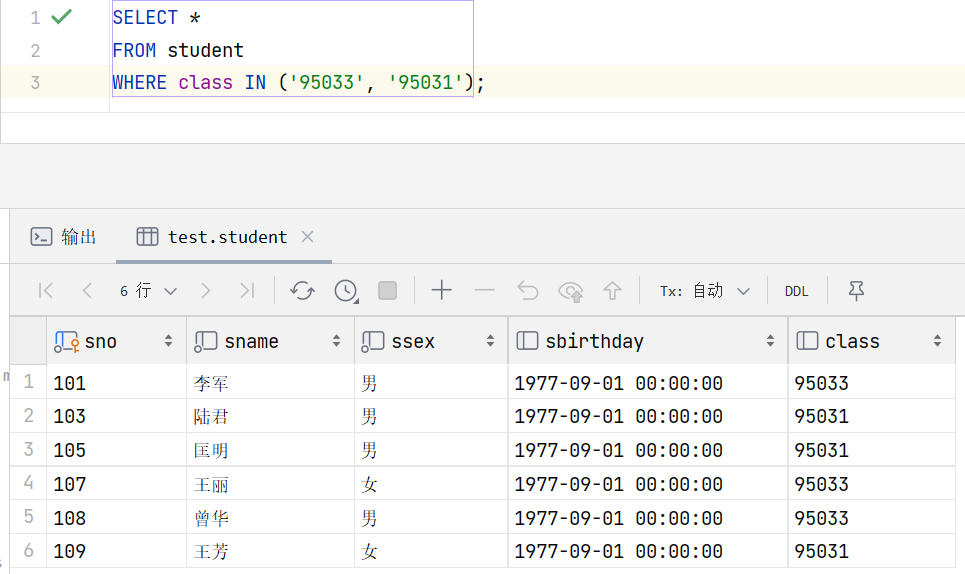965x574 pixels.
Task: Open the Tx: 自动 transaction mode dropdown
Action: pos(705,290)
